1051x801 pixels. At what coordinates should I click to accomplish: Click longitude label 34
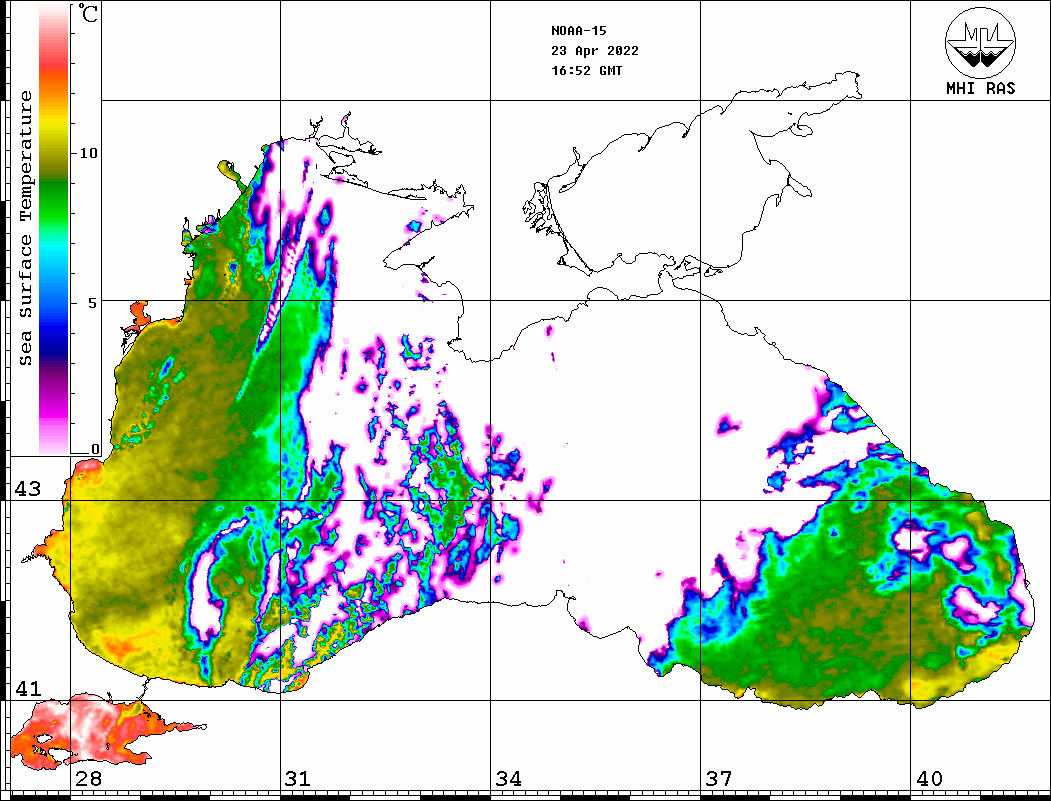tap(508, 779)
